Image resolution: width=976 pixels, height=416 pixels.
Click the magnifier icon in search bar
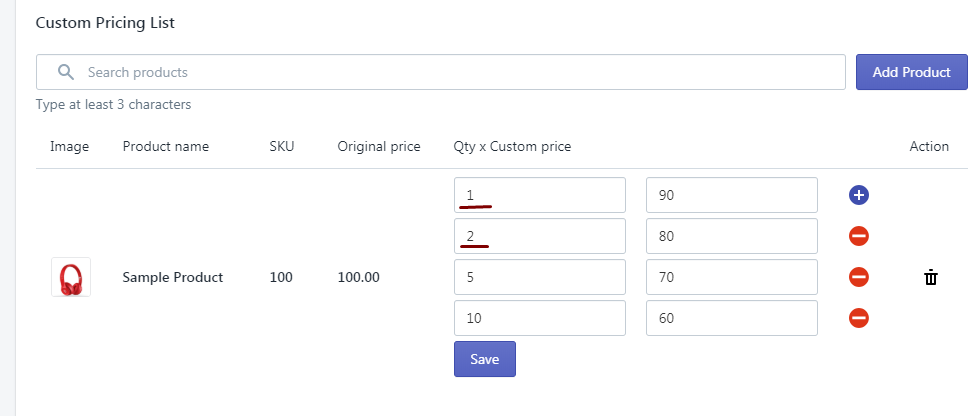[x=66, y=72]
